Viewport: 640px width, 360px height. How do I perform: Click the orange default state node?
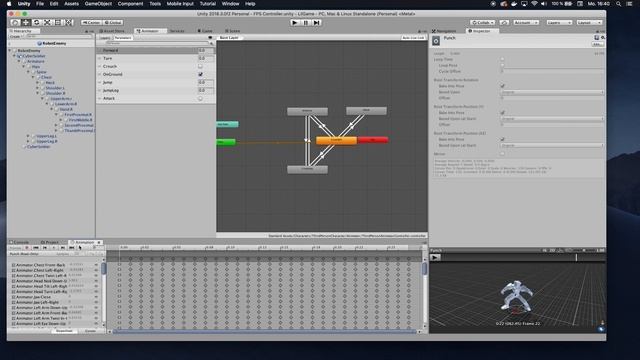(x=336, y=140)
